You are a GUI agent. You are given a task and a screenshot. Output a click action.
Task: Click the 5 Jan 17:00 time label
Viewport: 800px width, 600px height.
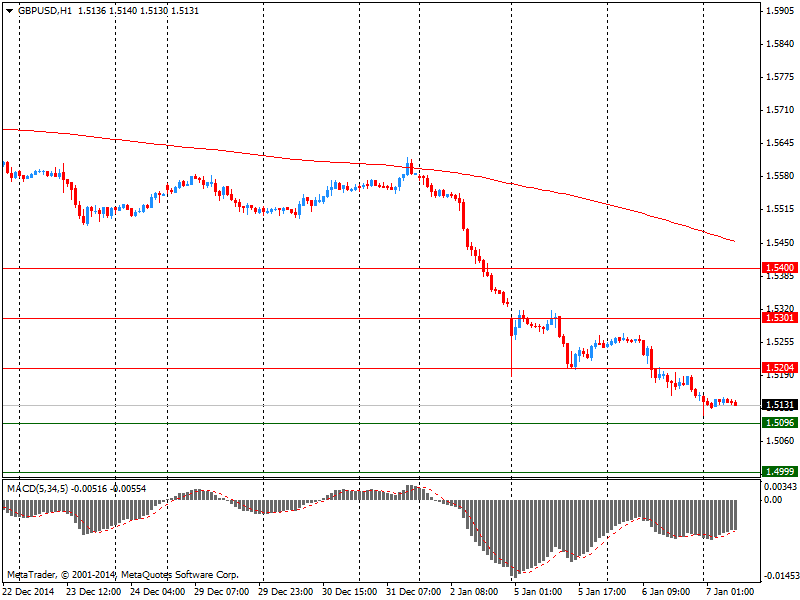click(x=602, y=591)
